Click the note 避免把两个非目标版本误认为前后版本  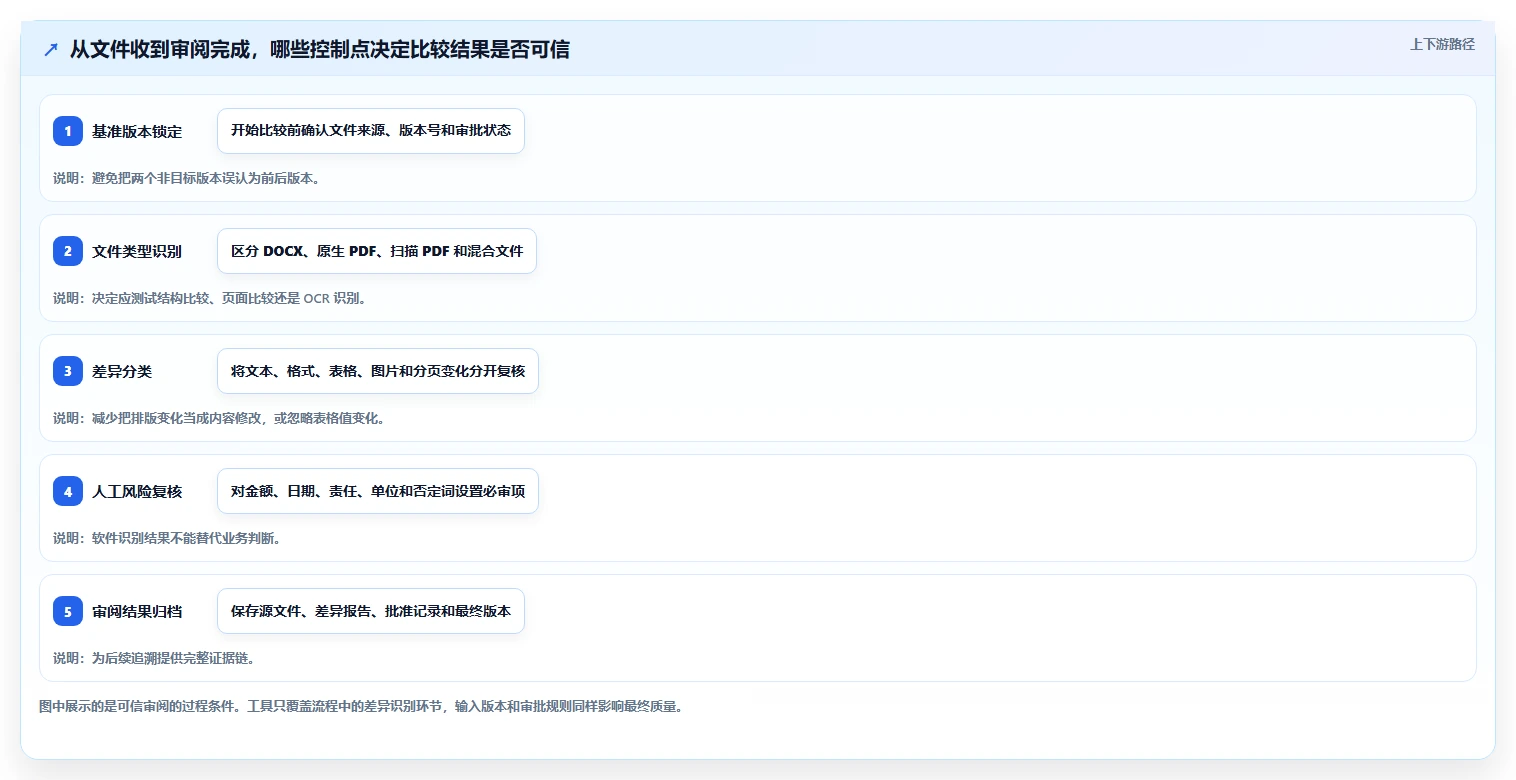186,178
